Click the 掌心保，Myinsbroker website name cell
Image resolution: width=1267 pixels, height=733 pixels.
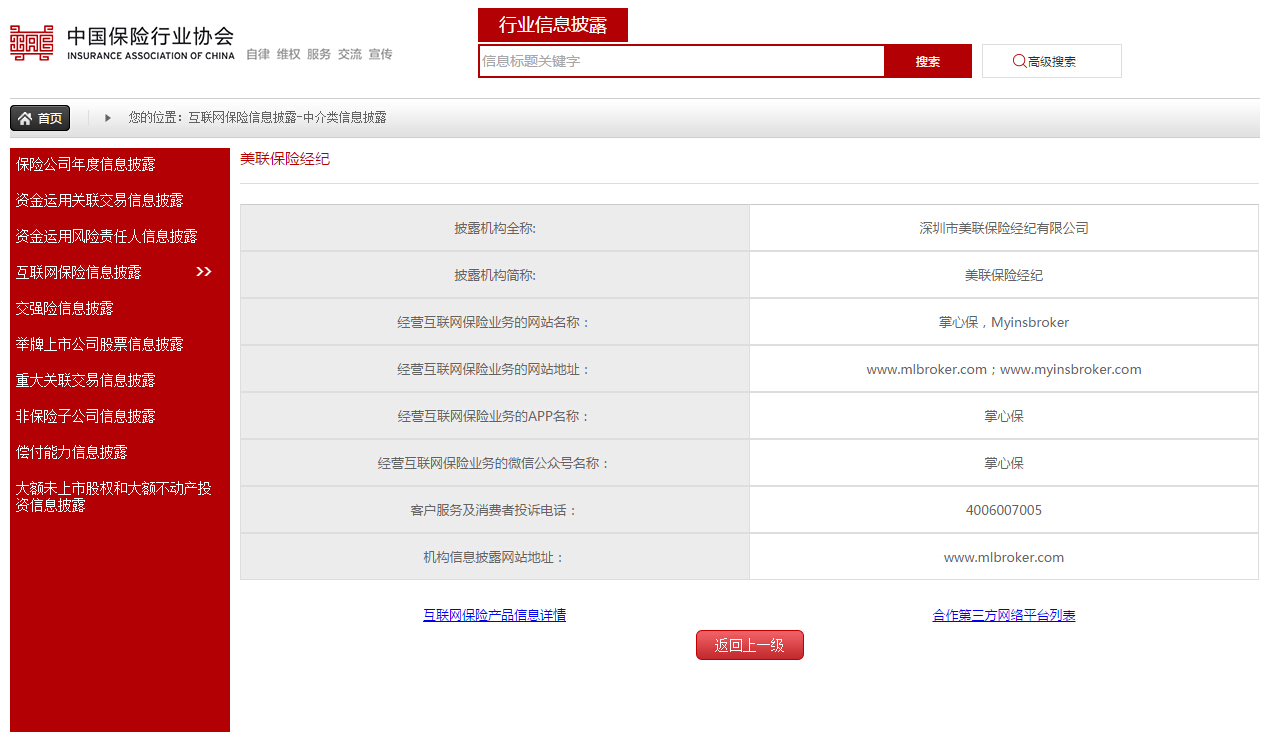[x=1004, y=322]
